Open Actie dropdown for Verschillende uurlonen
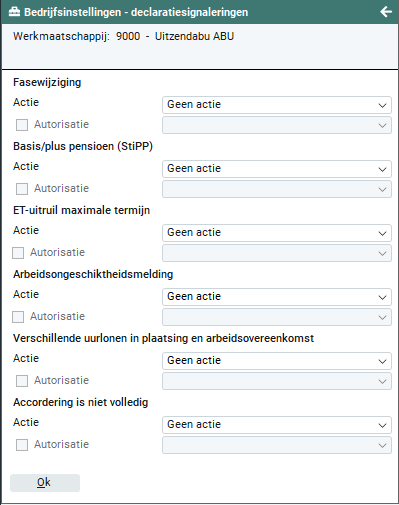 tap(277, 361)
